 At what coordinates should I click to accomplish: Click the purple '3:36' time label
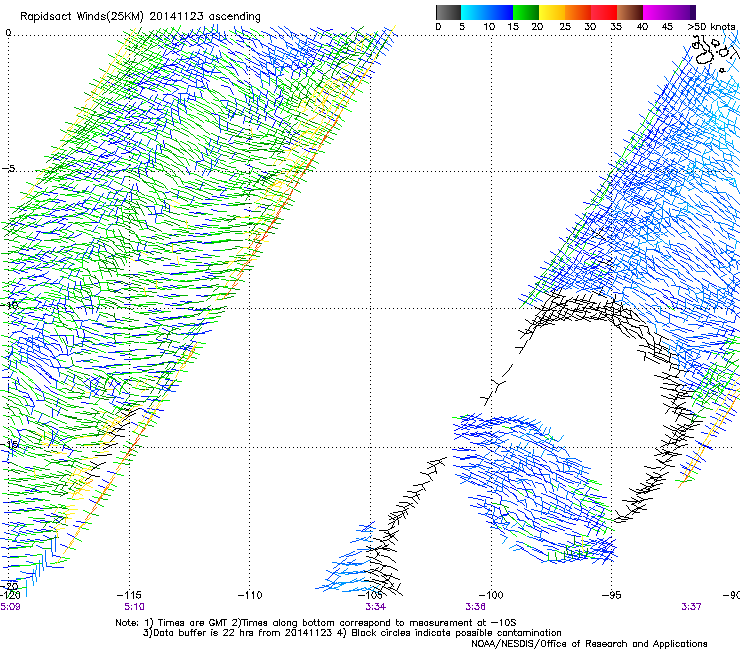[x=475, y=607]
